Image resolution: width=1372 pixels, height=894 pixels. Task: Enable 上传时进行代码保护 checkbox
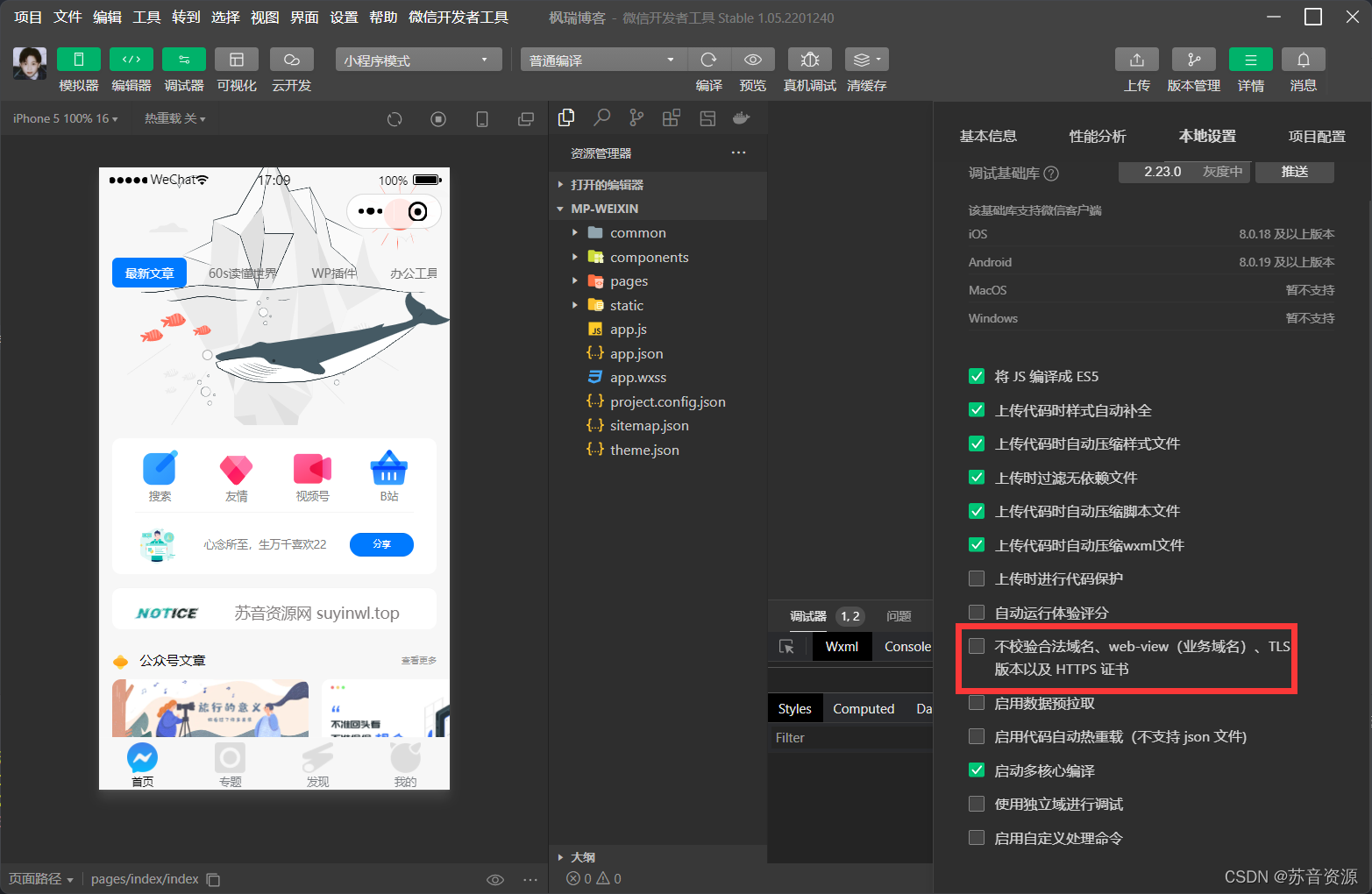pos(977,578)
